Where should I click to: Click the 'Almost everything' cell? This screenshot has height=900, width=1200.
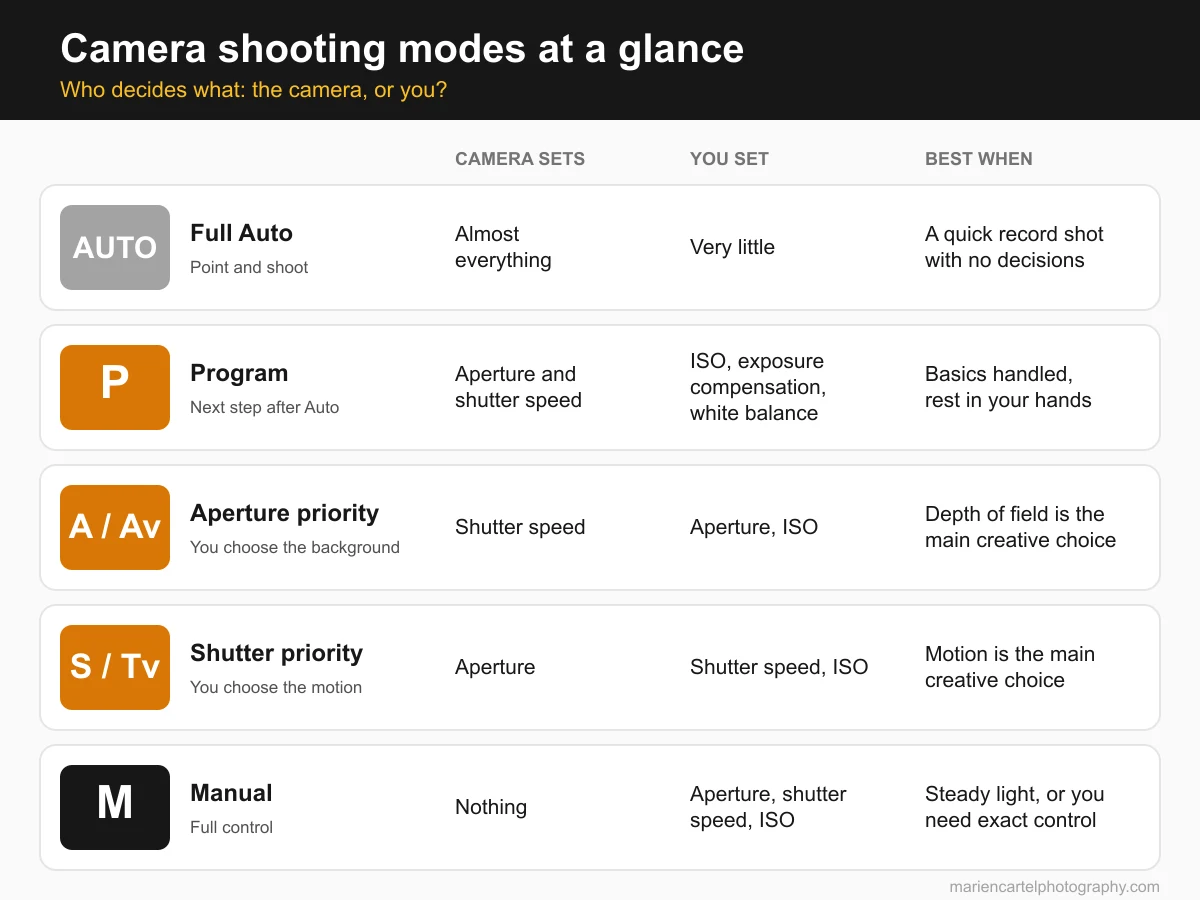(503, 247)
